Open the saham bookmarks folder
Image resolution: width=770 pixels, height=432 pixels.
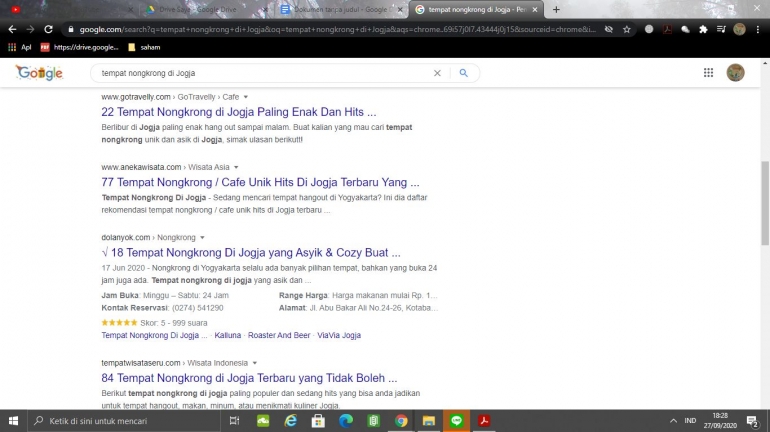pyautogui.click(x=144, y=47)
